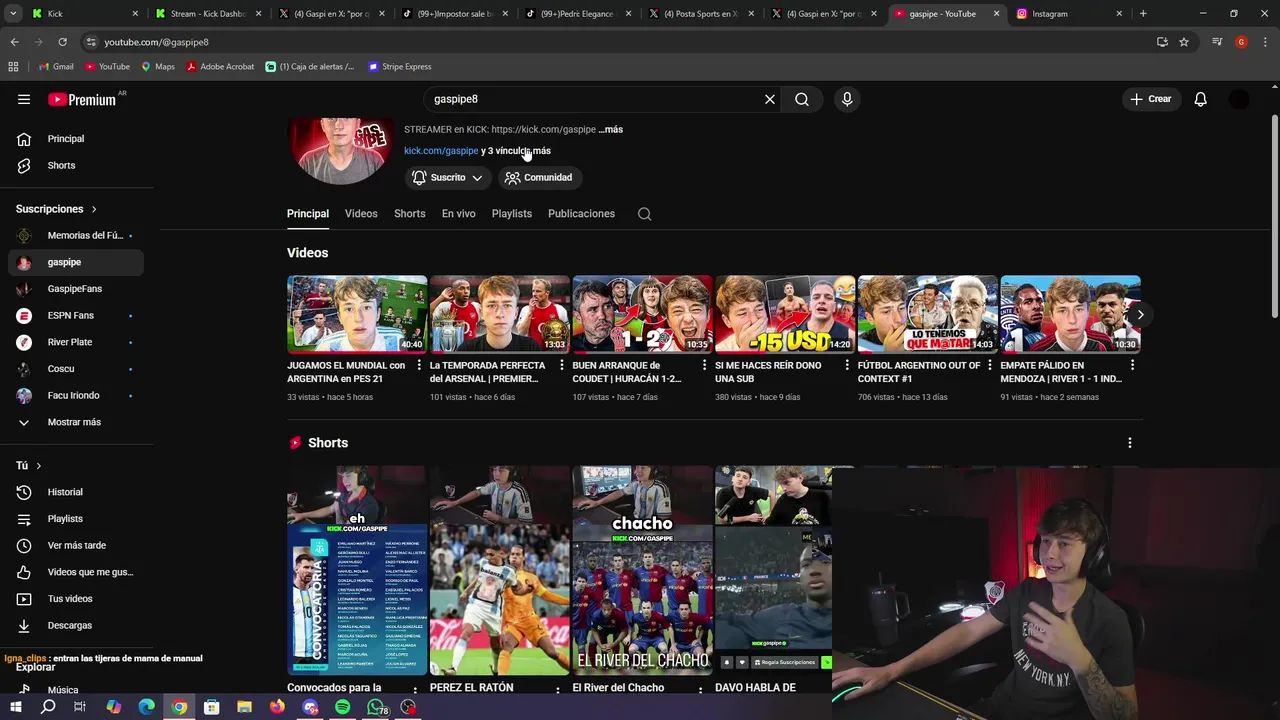This screenshot has width=1280, height=720.
Task: Switch to the channel Videos tab
Action: pos(361,214)
